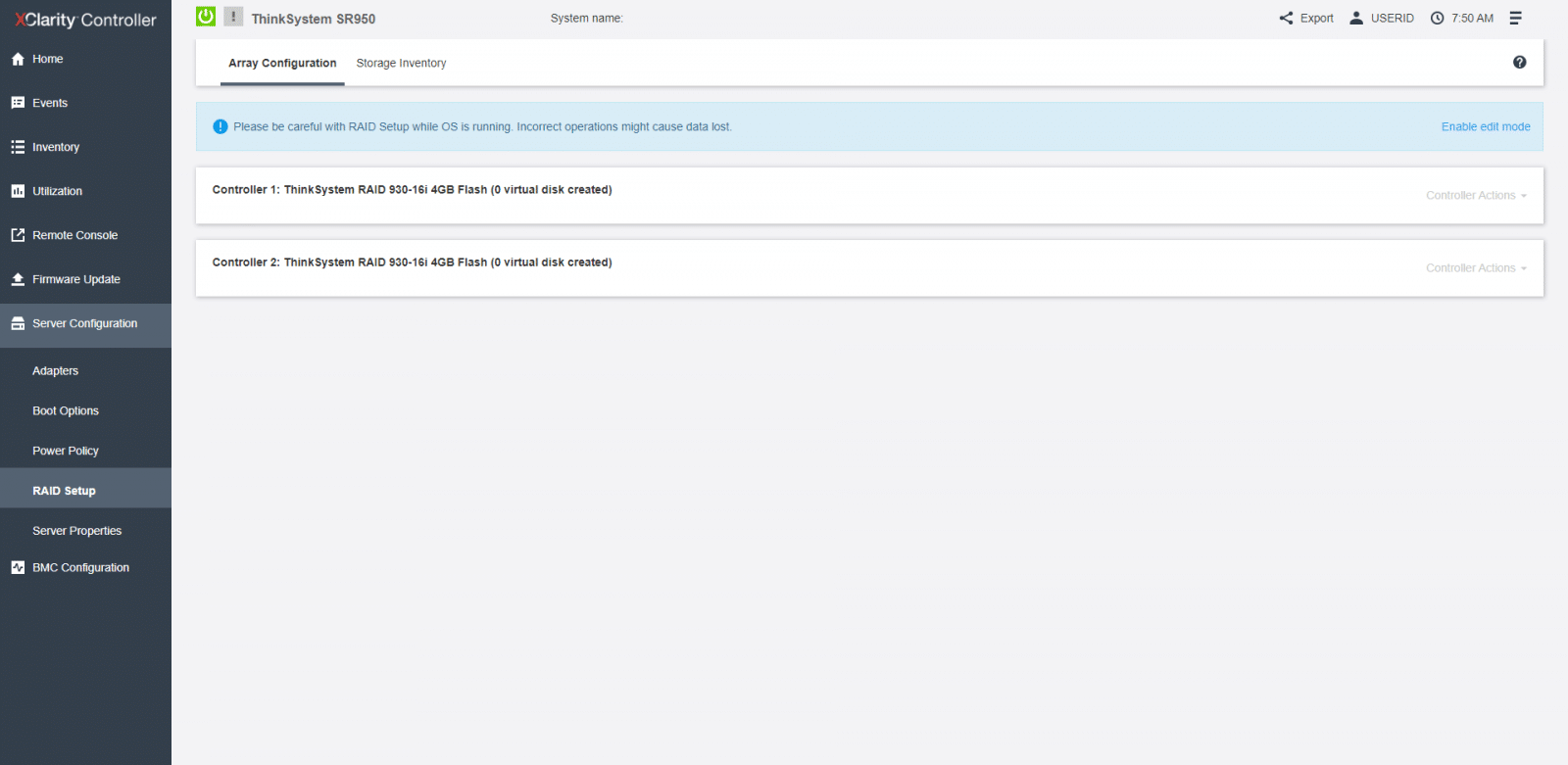Click the Home house icon

point(18,59)
